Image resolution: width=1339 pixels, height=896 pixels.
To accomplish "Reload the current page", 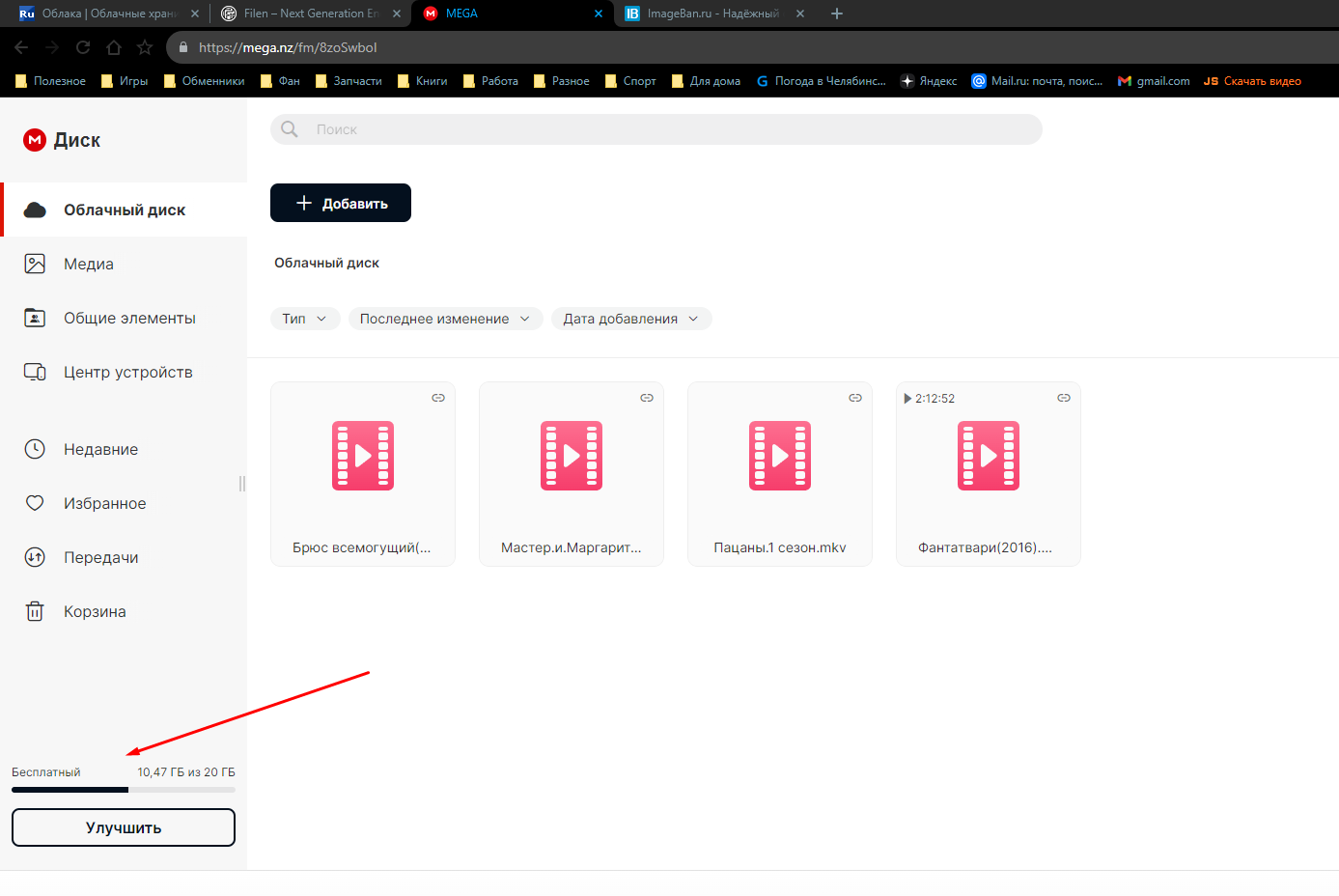I will pyautogui.click(x=83, y=47).
